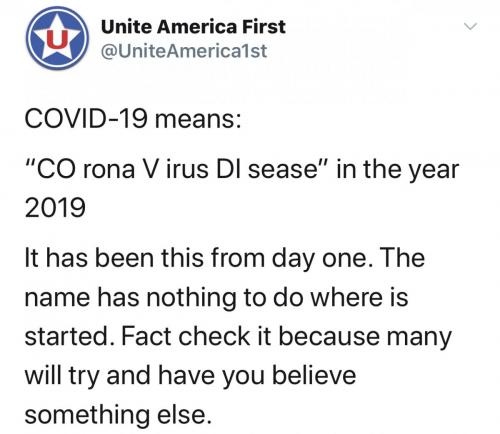
Task: Open the Unite America First profile avatar
Action: 57,38
